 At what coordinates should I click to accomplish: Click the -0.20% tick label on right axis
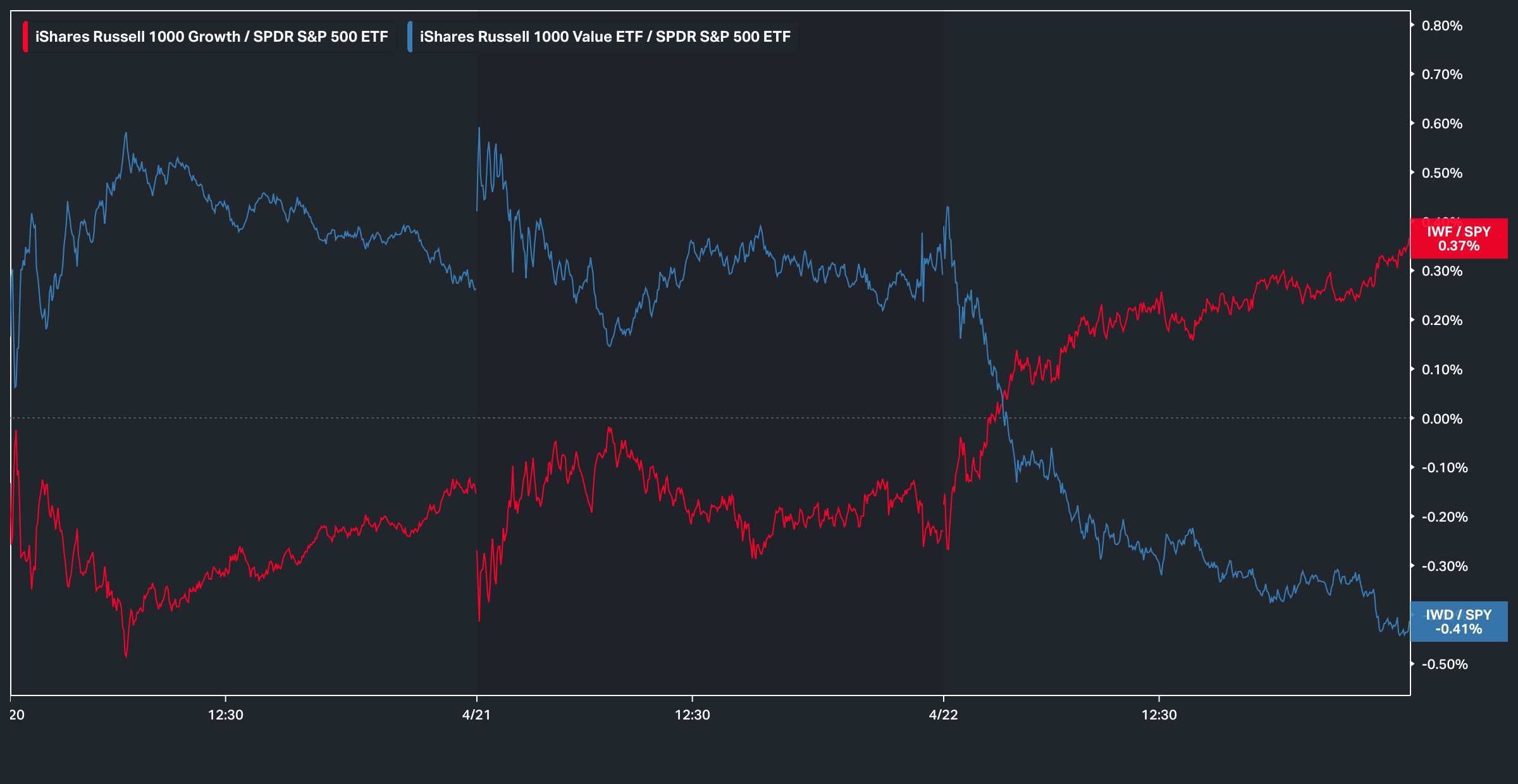(1444, 517)
